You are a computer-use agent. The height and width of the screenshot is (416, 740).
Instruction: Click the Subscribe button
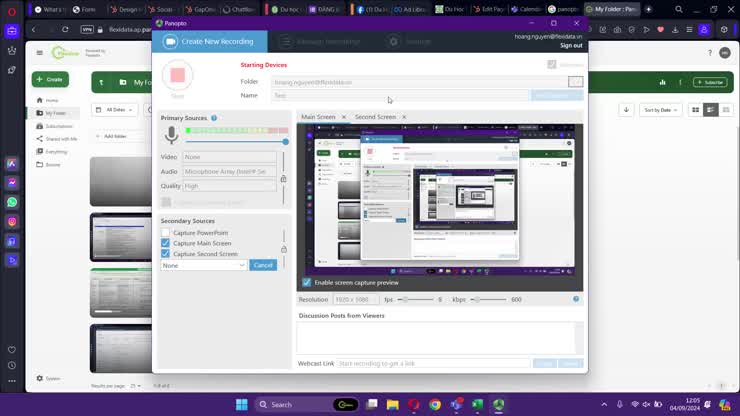[x=710, y=82]
